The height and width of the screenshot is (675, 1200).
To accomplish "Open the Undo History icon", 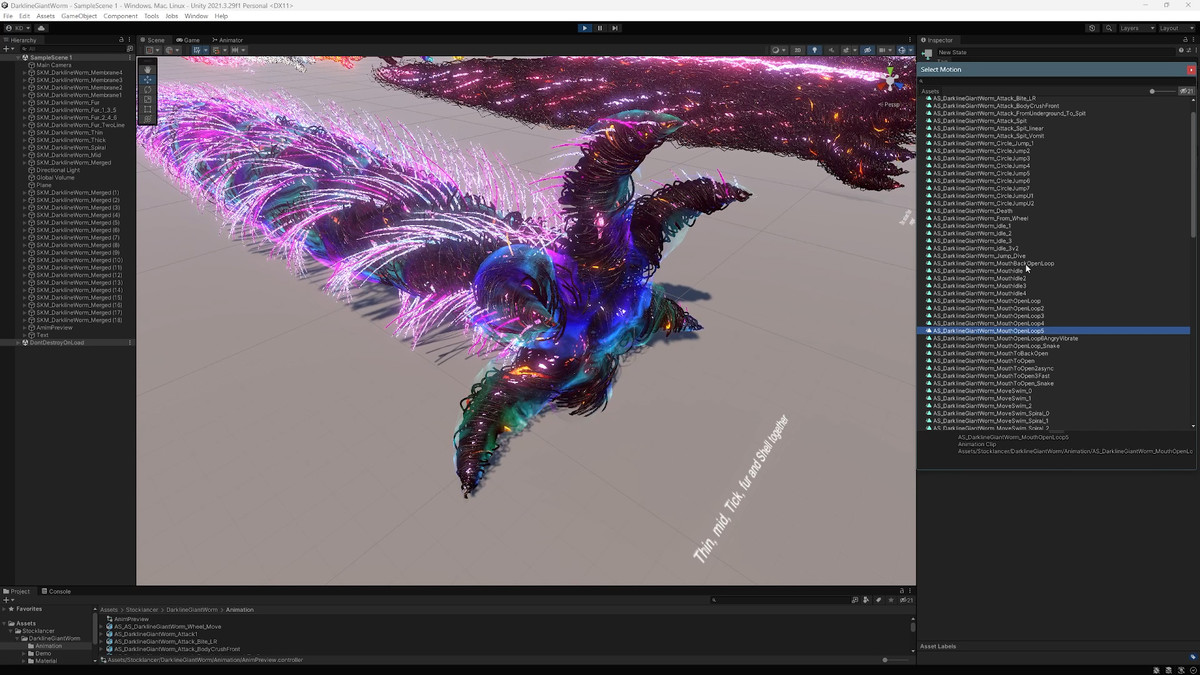I will [x=1092, y=28].
